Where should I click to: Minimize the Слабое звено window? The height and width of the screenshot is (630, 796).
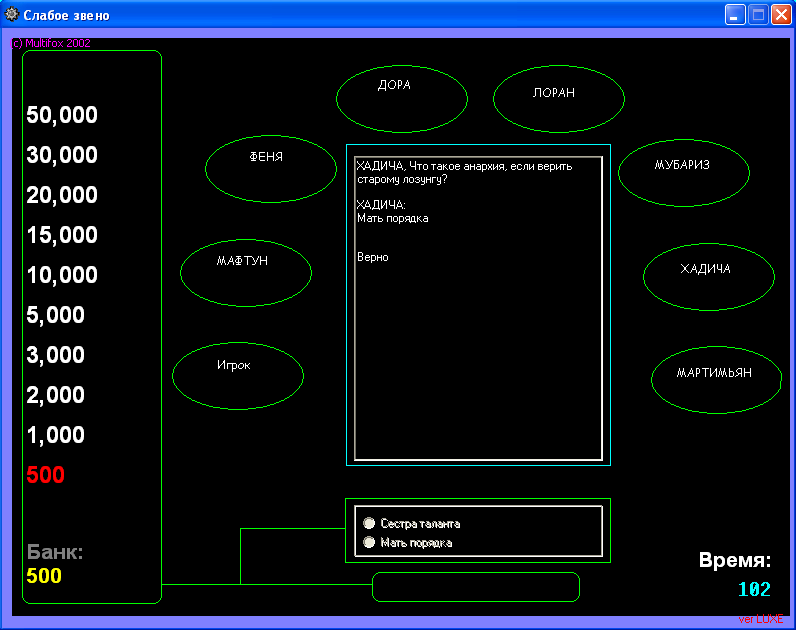tap(736, 15)
